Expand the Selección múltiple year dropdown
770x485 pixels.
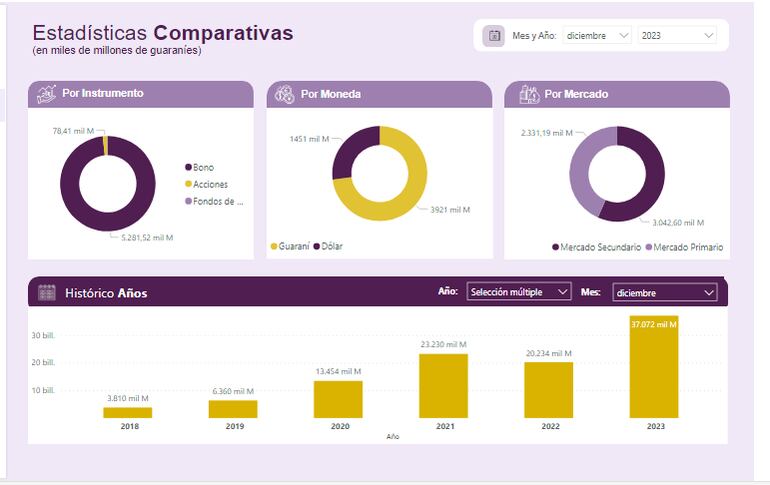[x=519, y=292]
